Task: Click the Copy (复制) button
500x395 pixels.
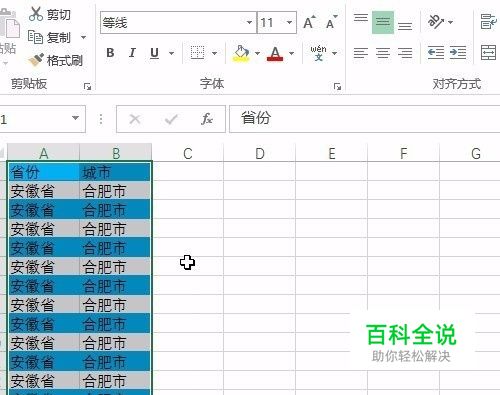Action: coord(49,37)
